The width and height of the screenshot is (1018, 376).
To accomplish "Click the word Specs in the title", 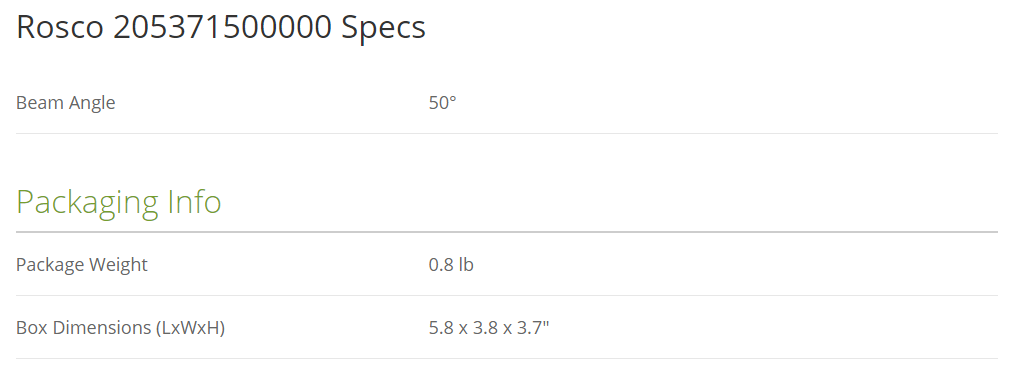I will tap(384, 28).
